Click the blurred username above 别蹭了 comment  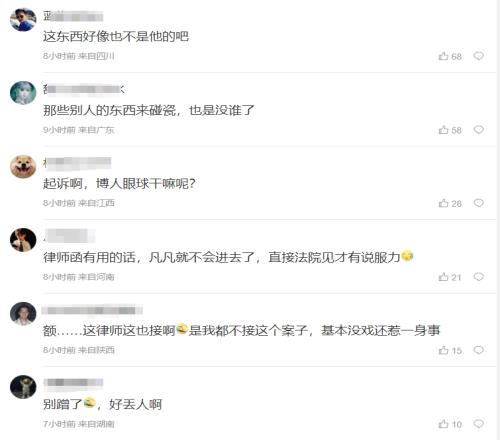click(73, 382)
